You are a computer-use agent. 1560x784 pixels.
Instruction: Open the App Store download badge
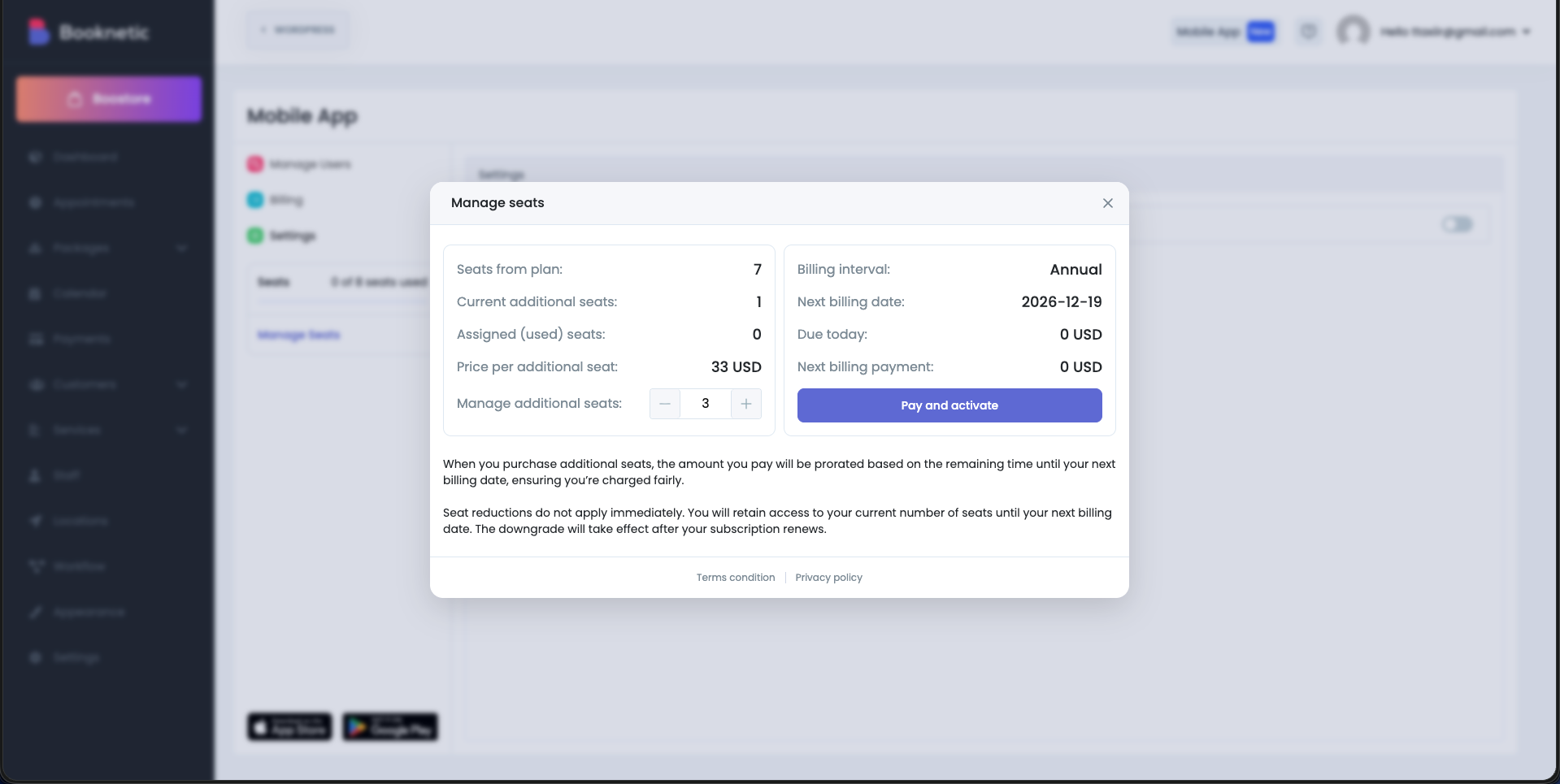pos(289,727)
